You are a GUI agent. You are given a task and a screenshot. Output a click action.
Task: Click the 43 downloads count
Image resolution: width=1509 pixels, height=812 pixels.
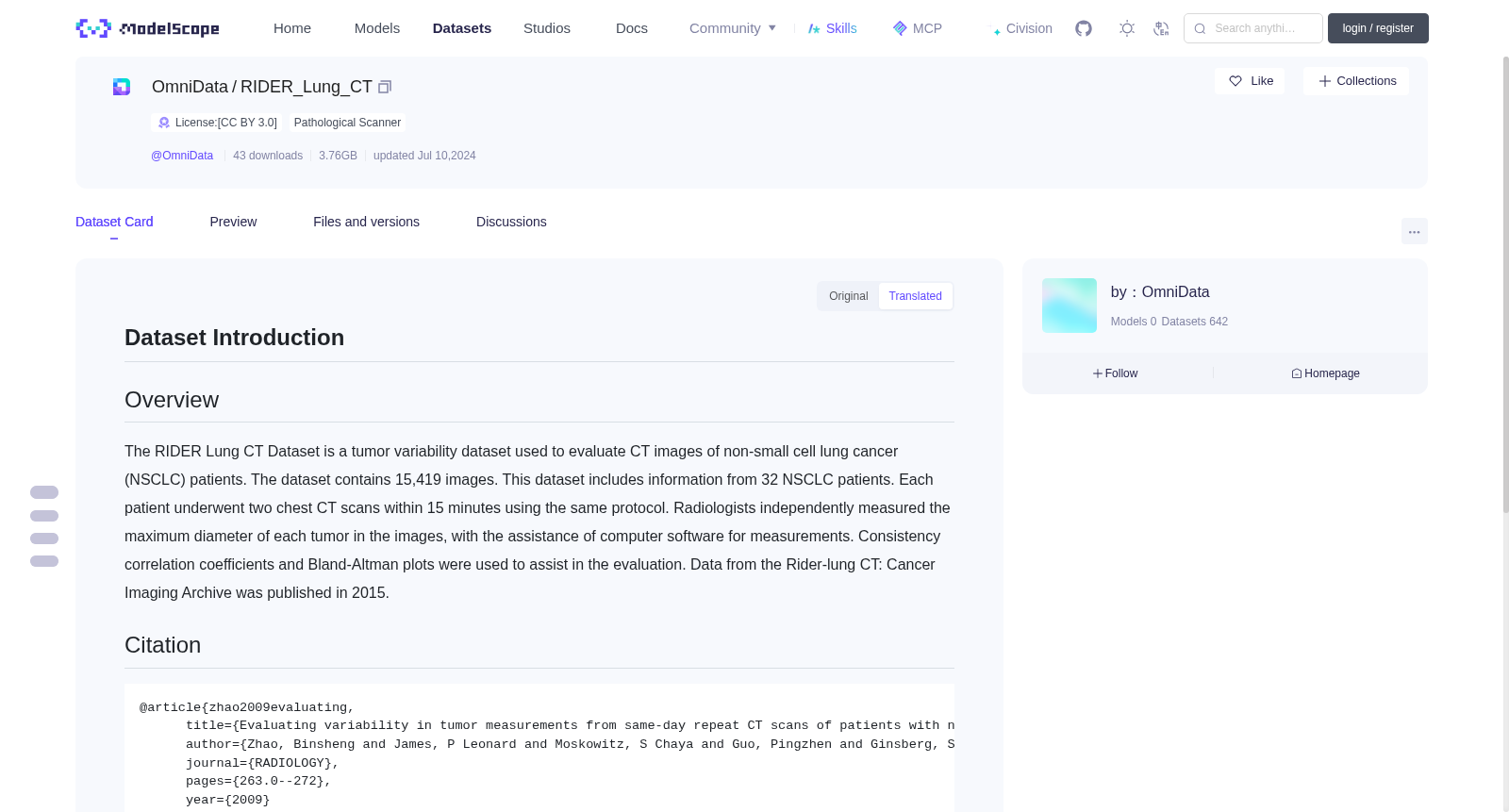[x=268, y=156]
